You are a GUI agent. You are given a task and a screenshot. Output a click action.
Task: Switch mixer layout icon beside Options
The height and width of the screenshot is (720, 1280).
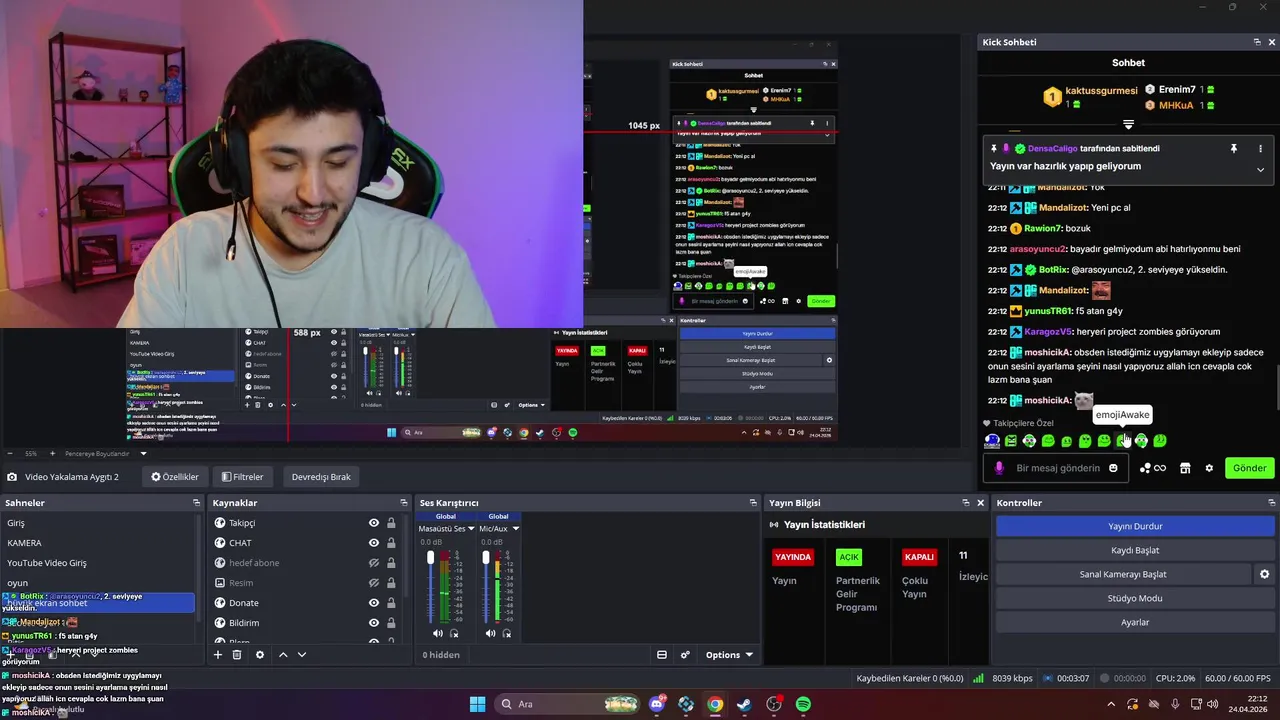661,655
